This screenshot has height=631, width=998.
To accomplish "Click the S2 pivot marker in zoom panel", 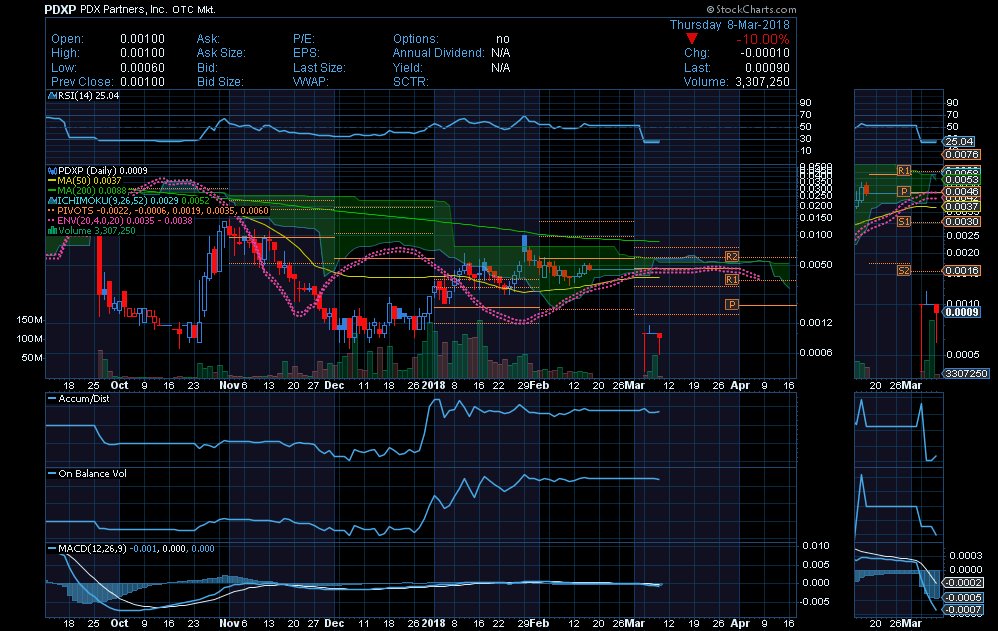I will [x=904, y=271].
